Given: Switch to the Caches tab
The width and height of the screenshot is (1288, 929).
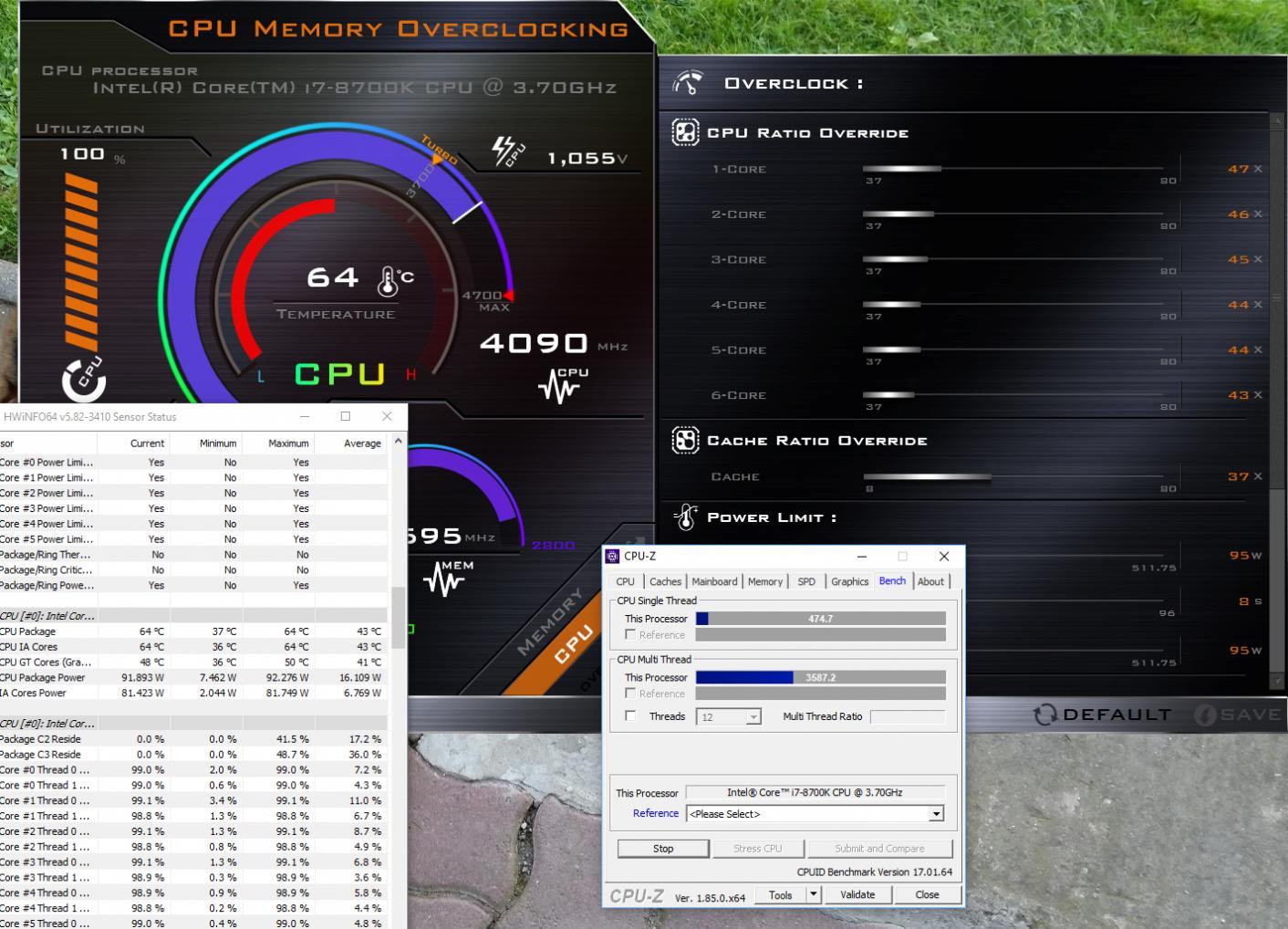Looking at the screenshot, I should (665, 581).
